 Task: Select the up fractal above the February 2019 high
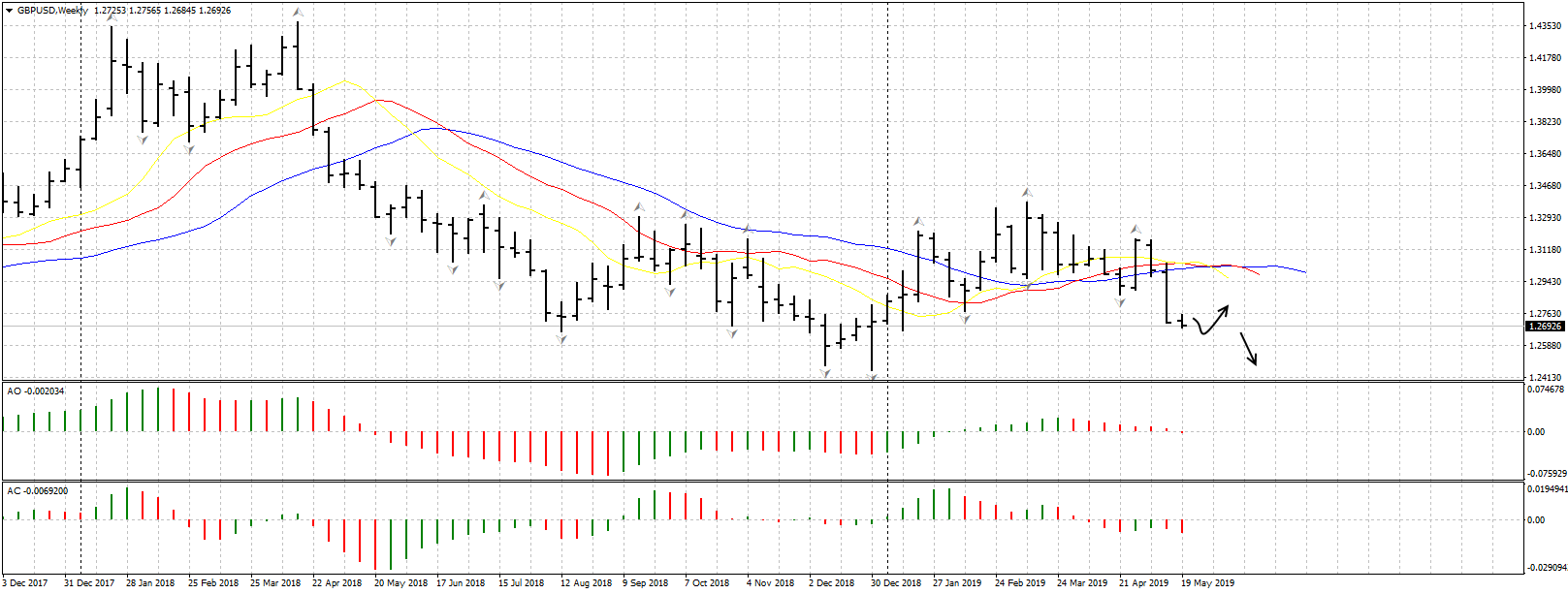click(1026, 193)
